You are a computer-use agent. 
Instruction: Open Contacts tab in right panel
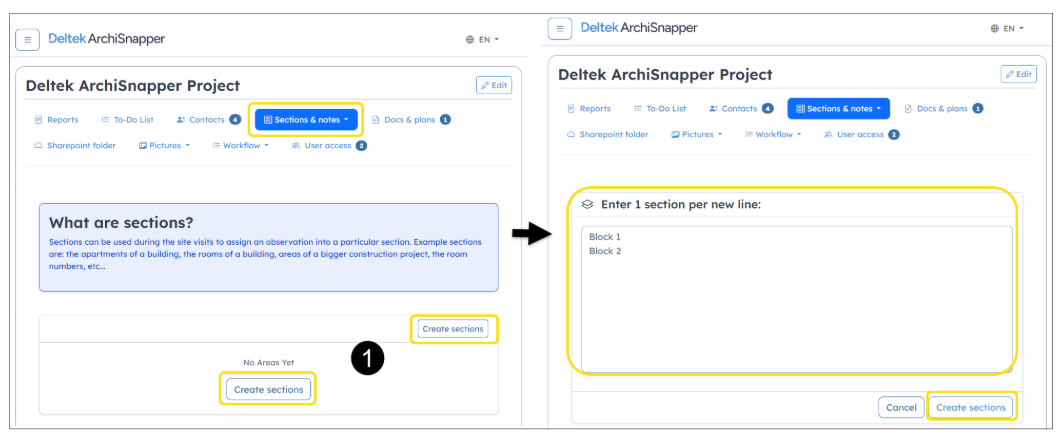click(741, 108)
